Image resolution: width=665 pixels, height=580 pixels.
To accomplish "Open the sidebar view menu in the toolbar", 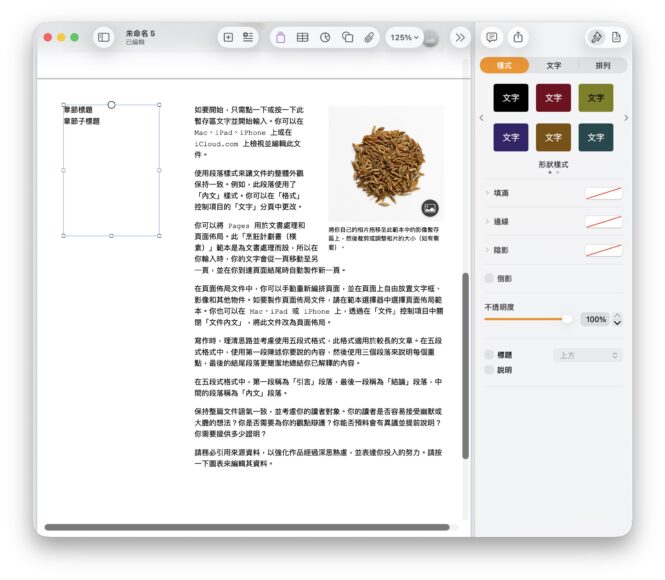I will point(103,37).
